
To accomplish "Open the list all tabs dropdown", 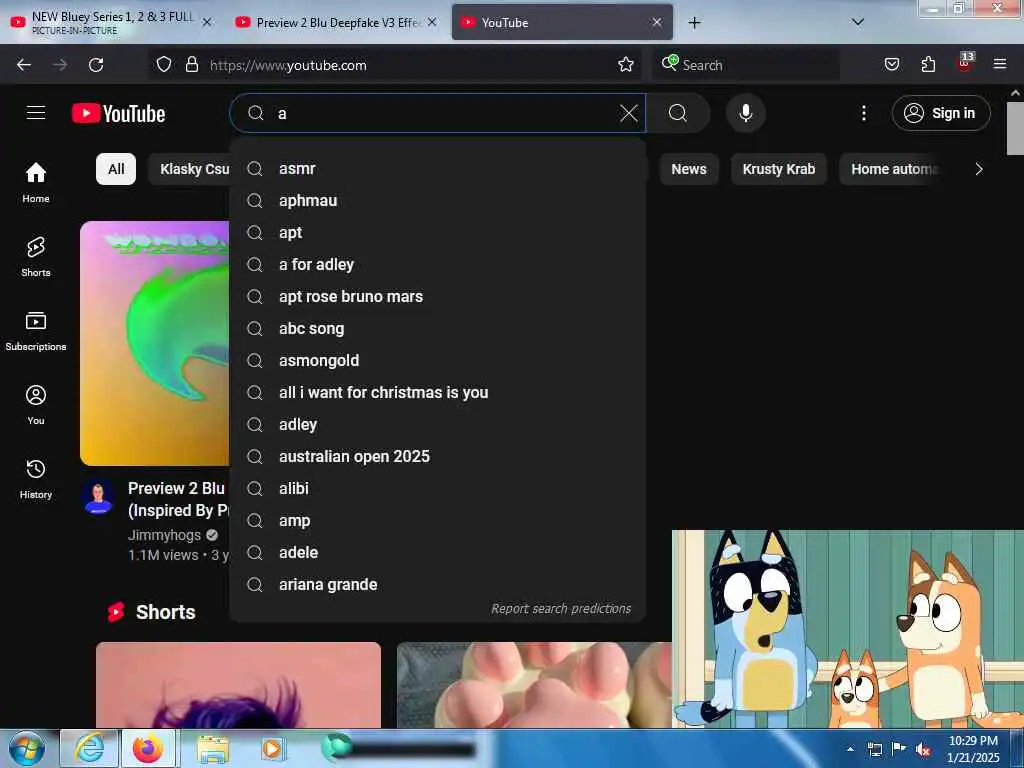I will pos(857,22).
